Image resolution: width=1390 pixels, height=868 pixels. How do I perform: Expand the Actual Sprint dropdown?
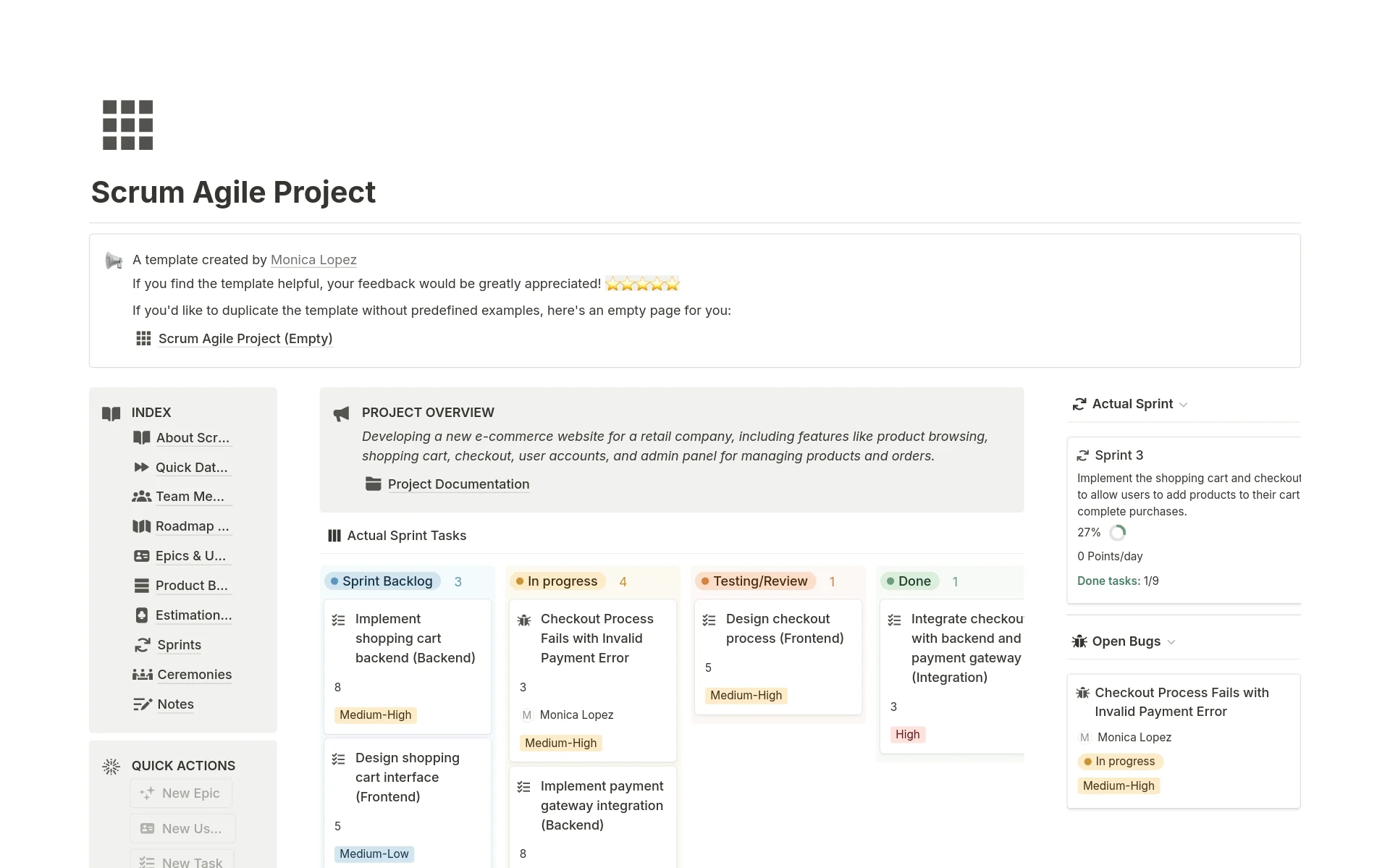(1183, 404)
